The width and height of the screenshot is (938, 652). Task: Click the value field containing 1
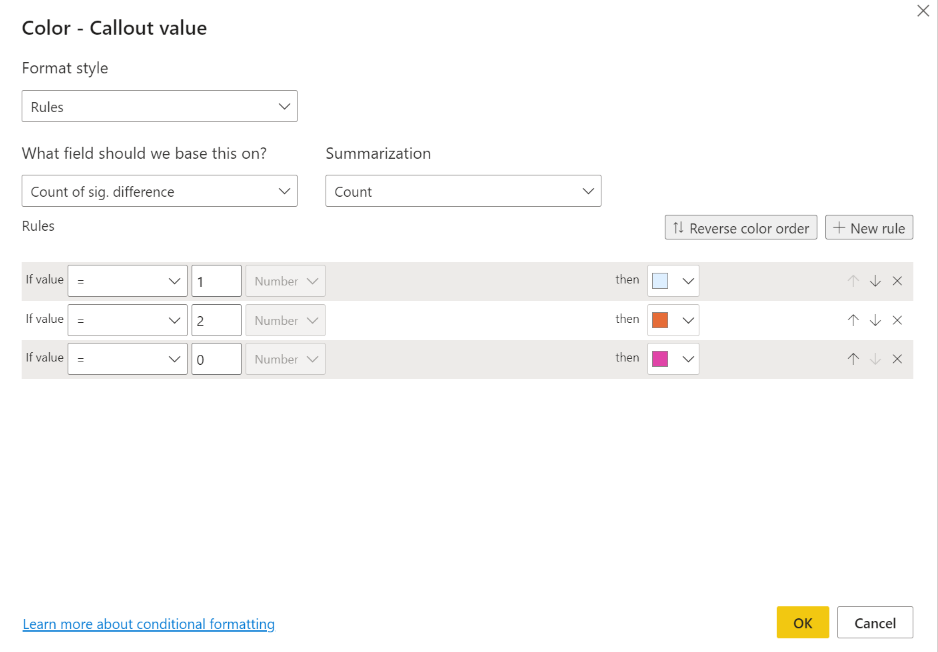[x=217, y=281]
